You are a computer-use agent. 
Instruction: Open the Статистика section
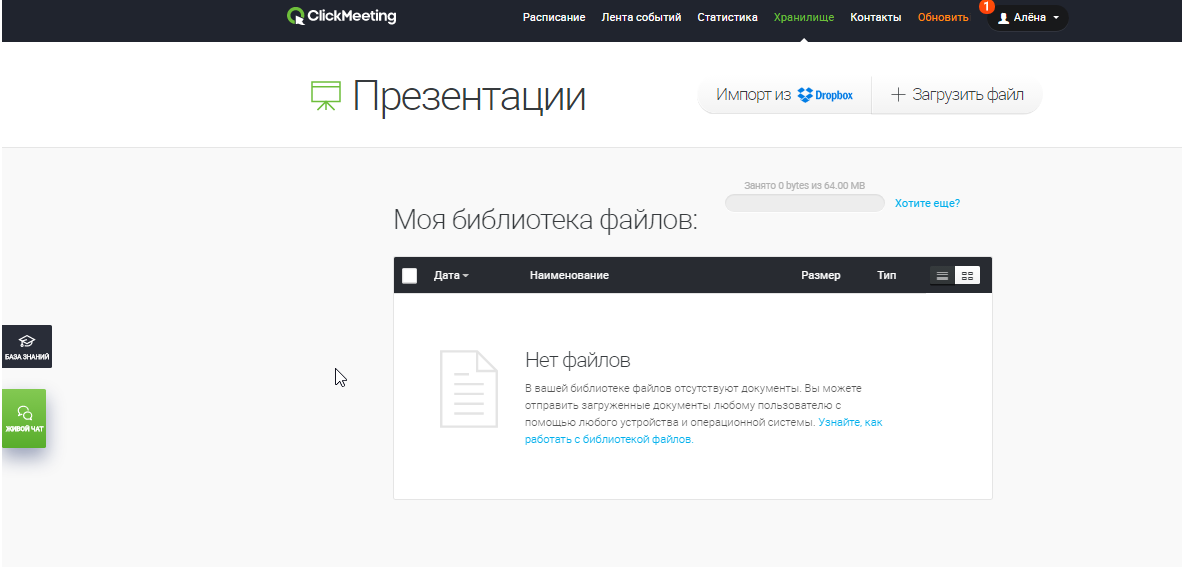coord(727,17)
